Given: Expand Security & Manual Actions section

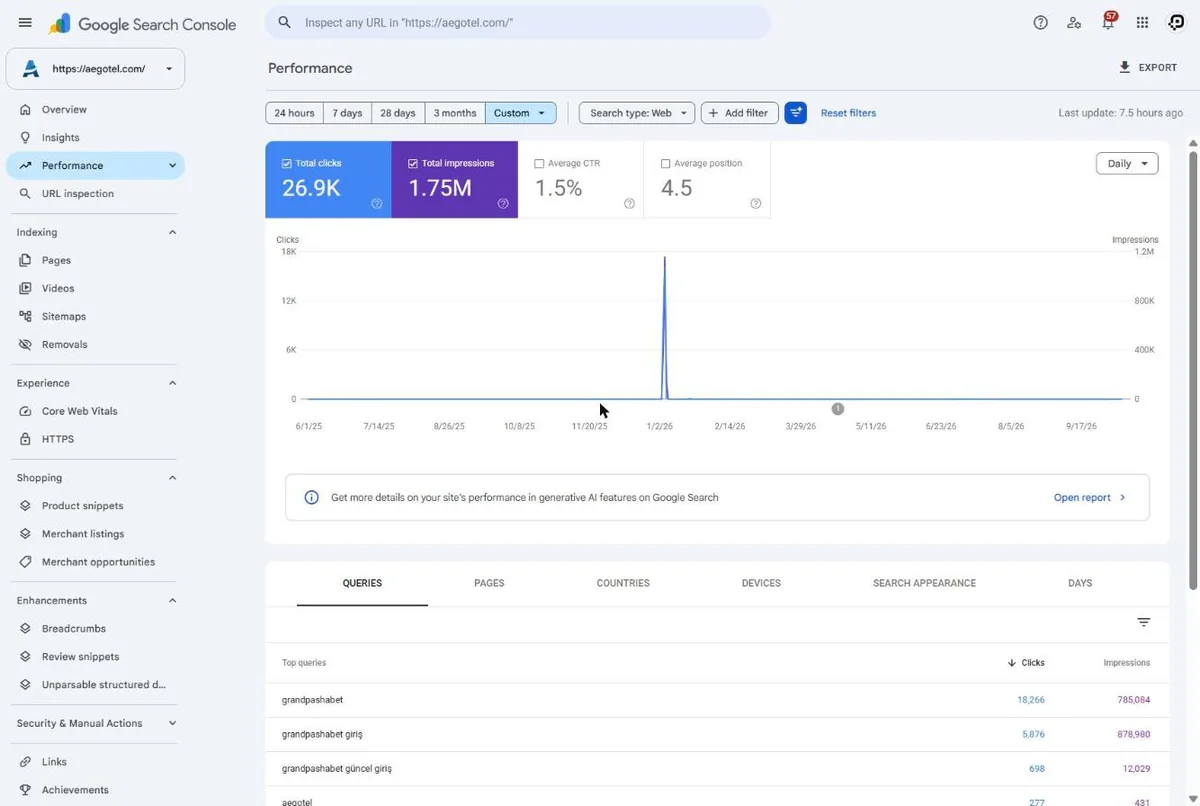Looking at the screenshot, I should point(172,723).
